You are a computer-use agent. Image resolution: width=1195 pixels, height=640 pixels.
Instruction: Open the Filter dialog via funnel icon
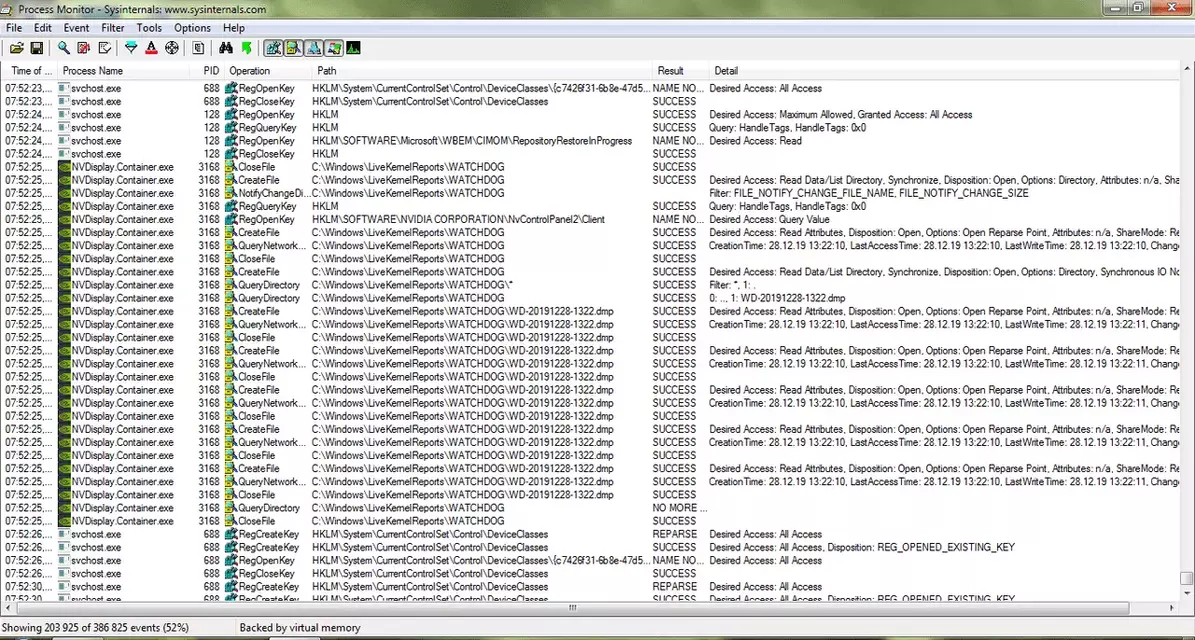[x=131, y=48]
